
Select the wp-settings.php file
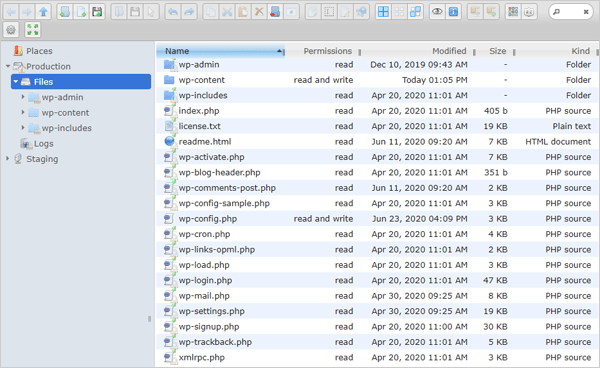pyautogui.click(x=377, y=311)
